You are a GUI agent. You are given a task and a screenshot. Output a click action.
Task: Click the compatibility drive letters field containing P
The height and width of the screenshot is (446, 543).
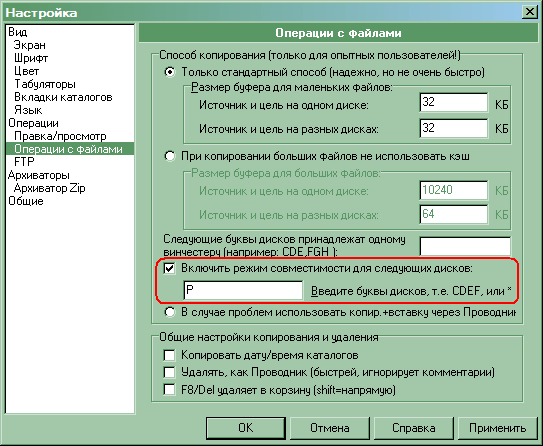pos(243,290)
